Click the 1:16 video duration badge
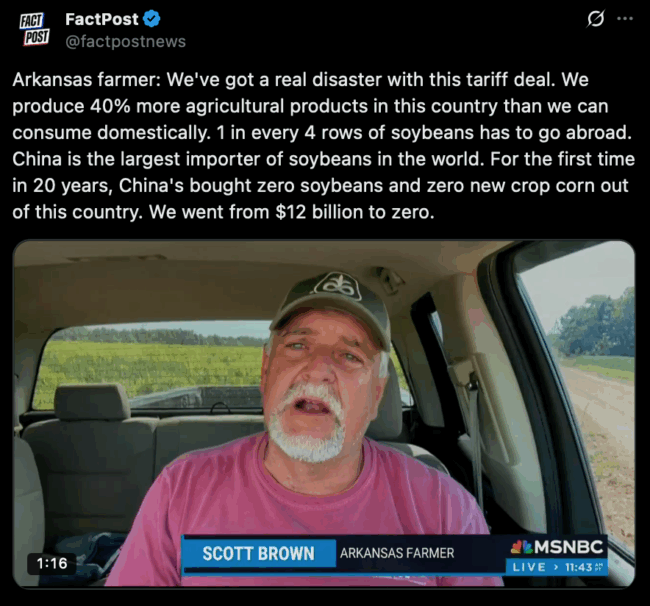The image size is (650, 606). 52,563
